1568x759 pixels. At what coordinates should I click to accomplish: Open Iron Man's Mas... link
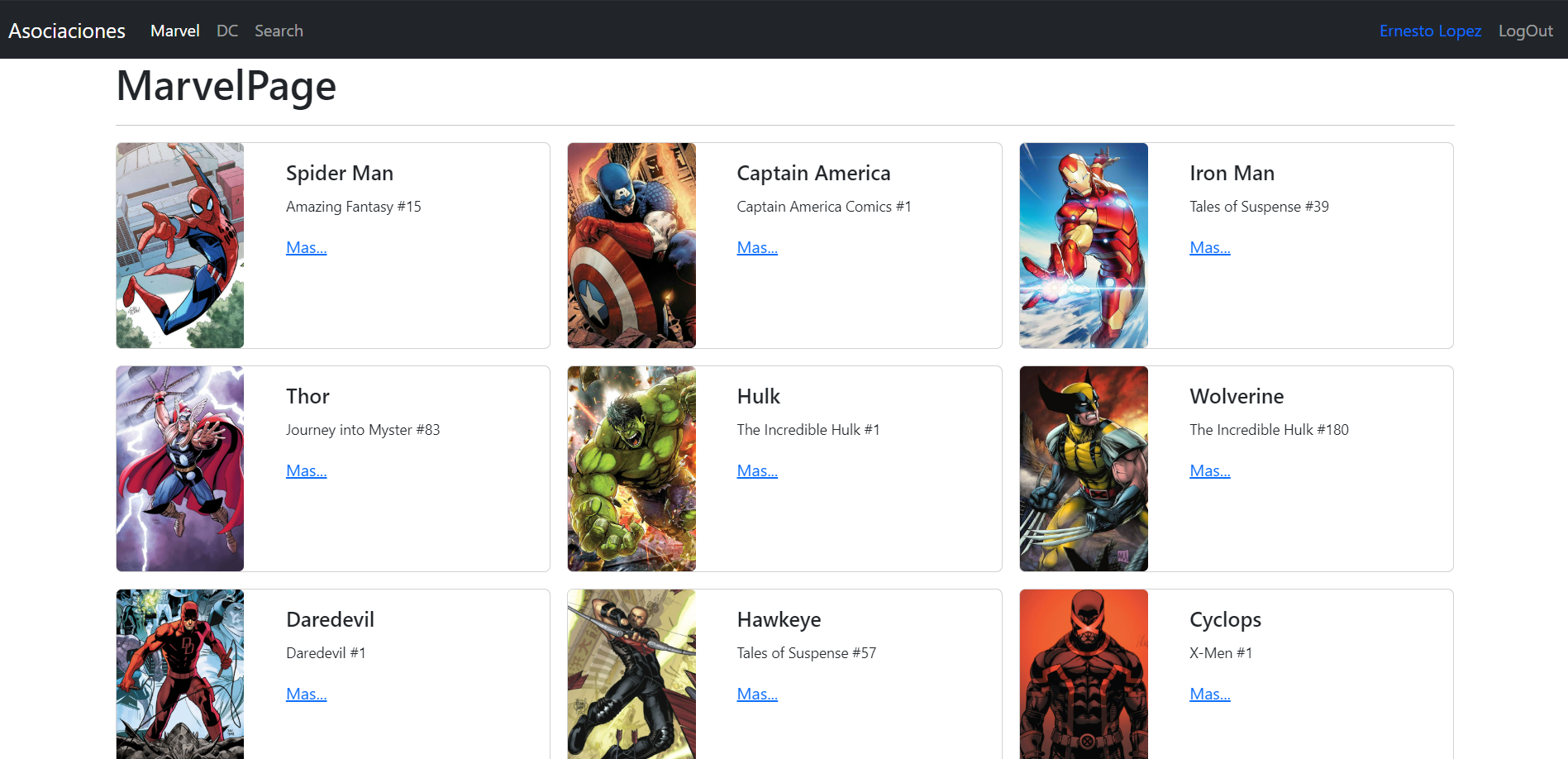[1210, 247]
